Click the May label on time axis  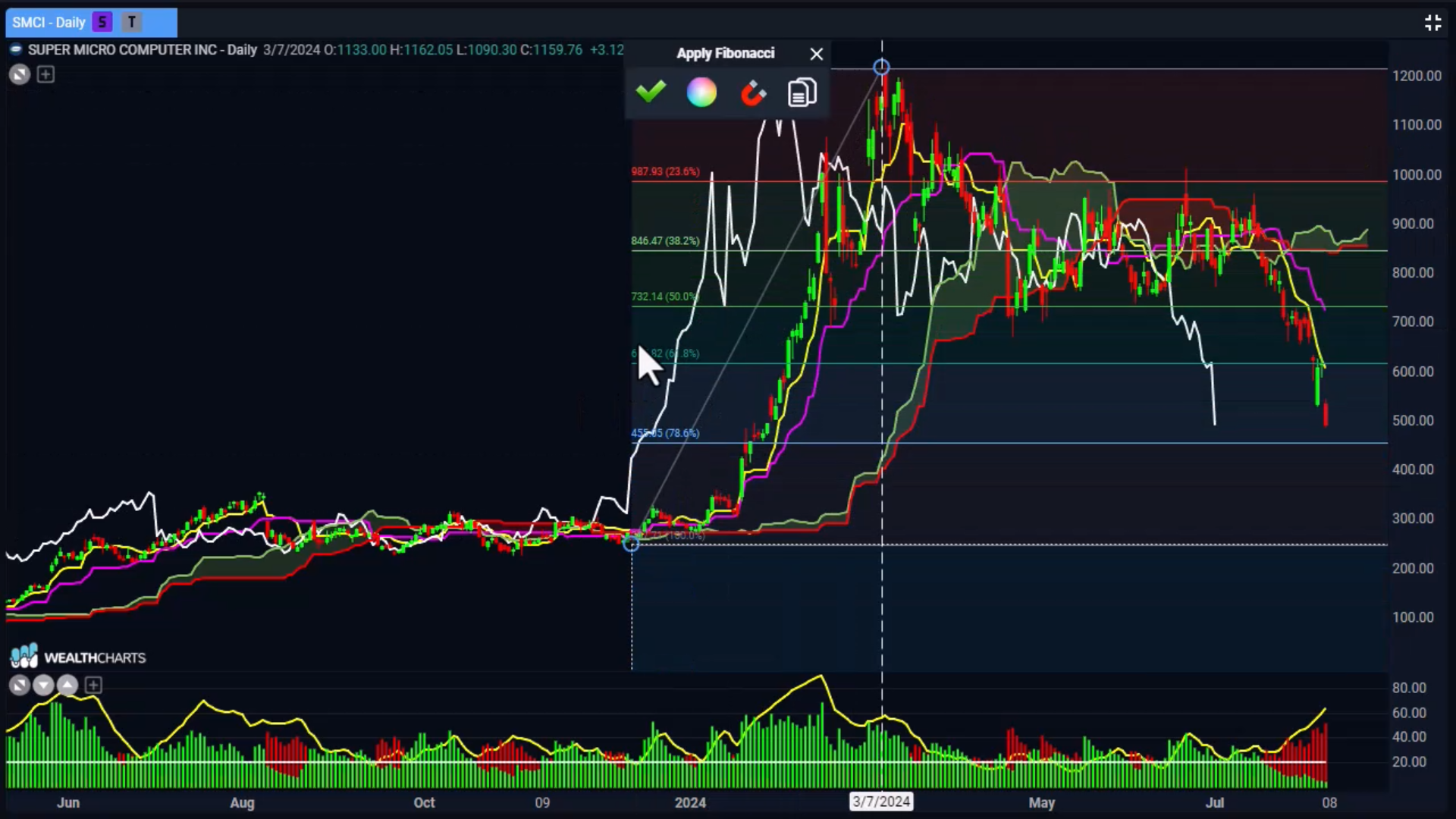1042,803
